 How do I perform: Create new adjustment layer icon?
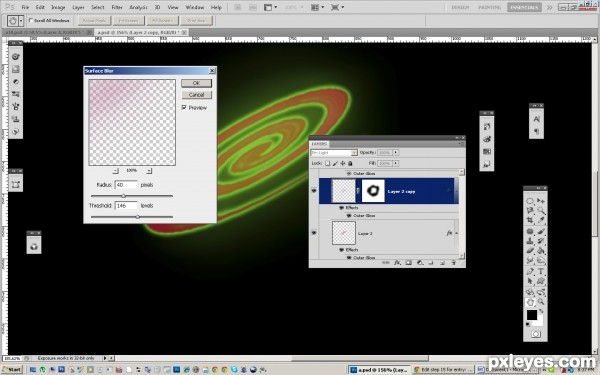420,263
